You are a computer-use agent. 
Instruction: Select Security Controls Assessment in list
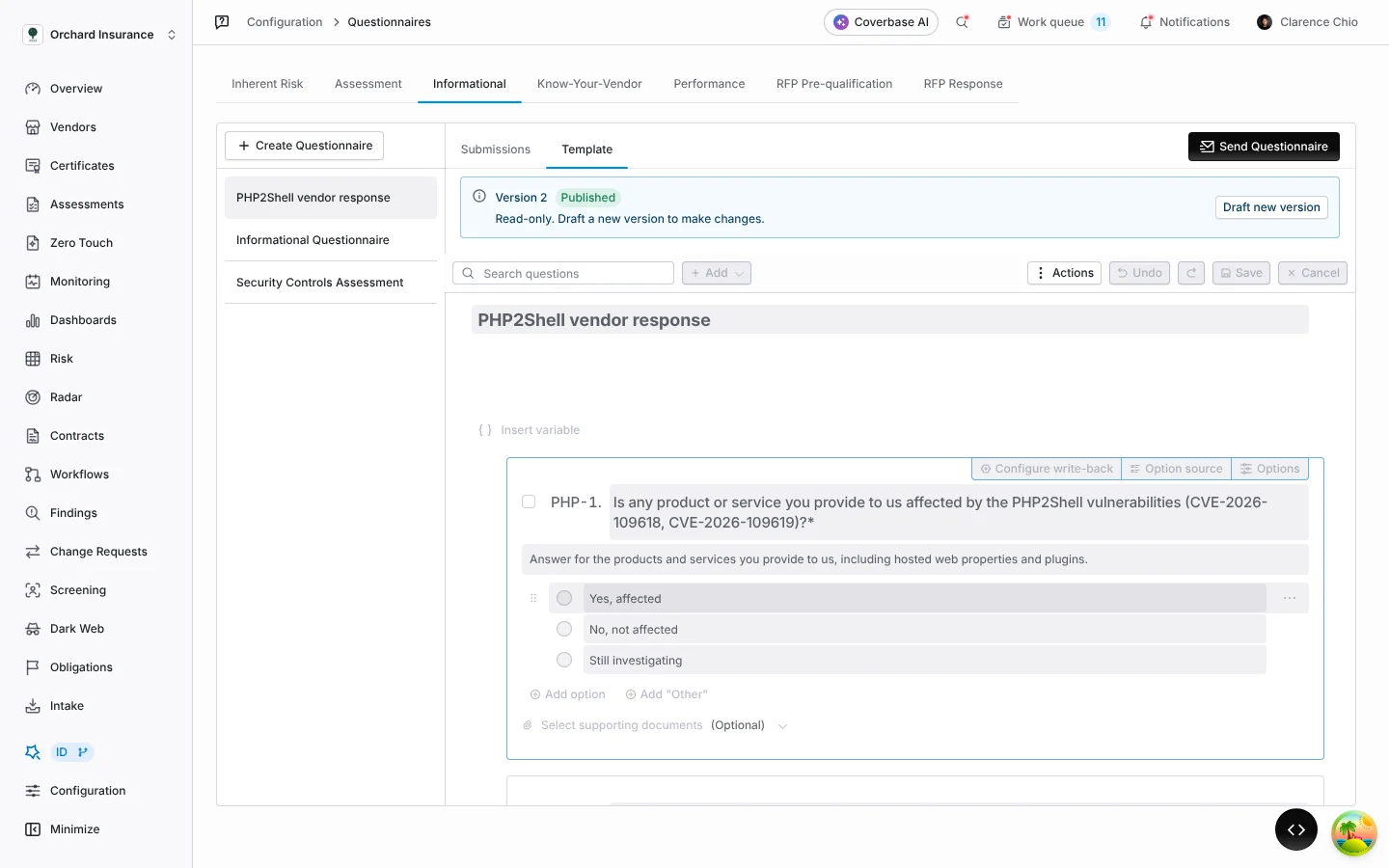point(331,283)
